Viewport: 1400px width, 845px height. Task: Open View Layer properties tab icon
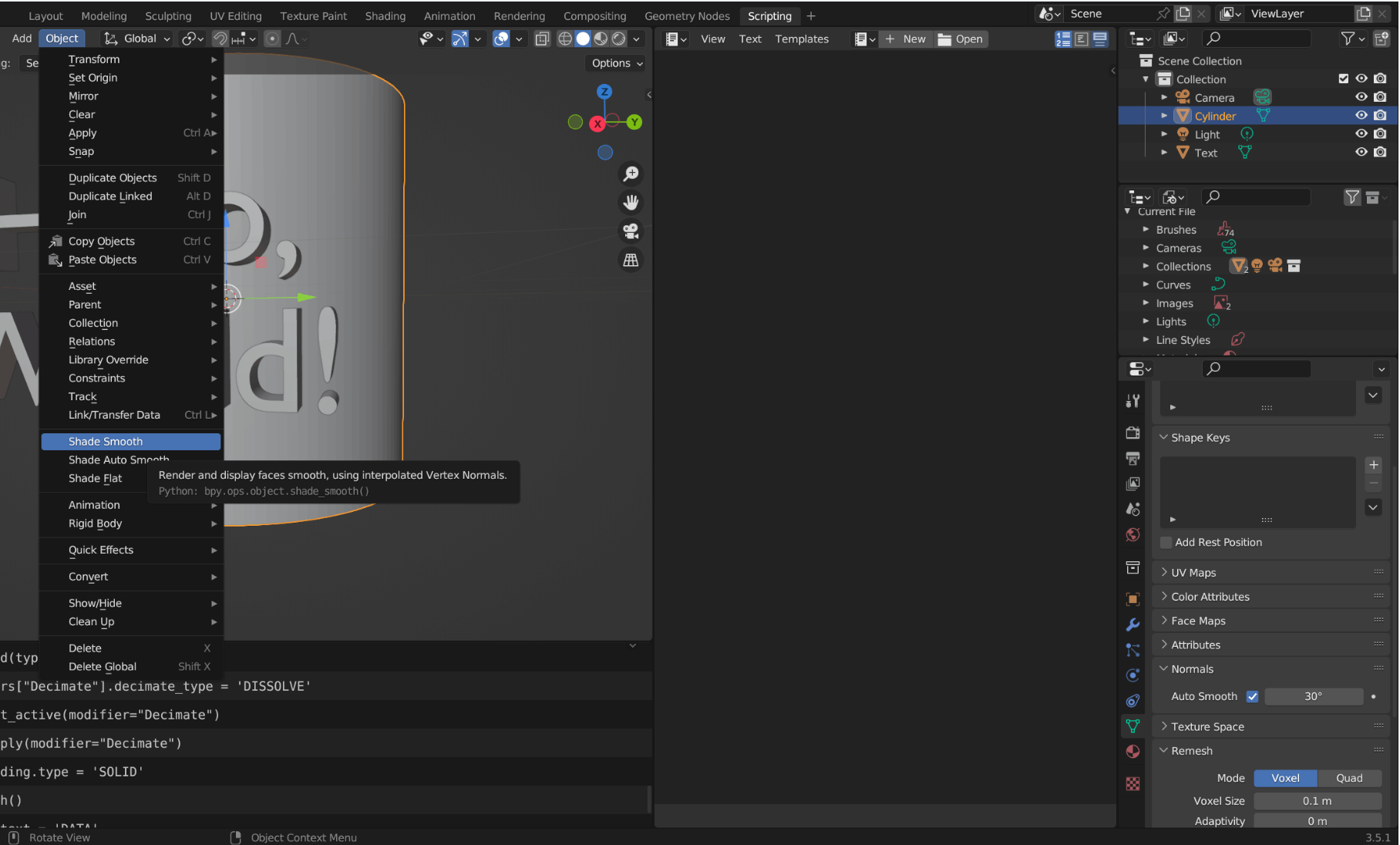point(1132,484)
